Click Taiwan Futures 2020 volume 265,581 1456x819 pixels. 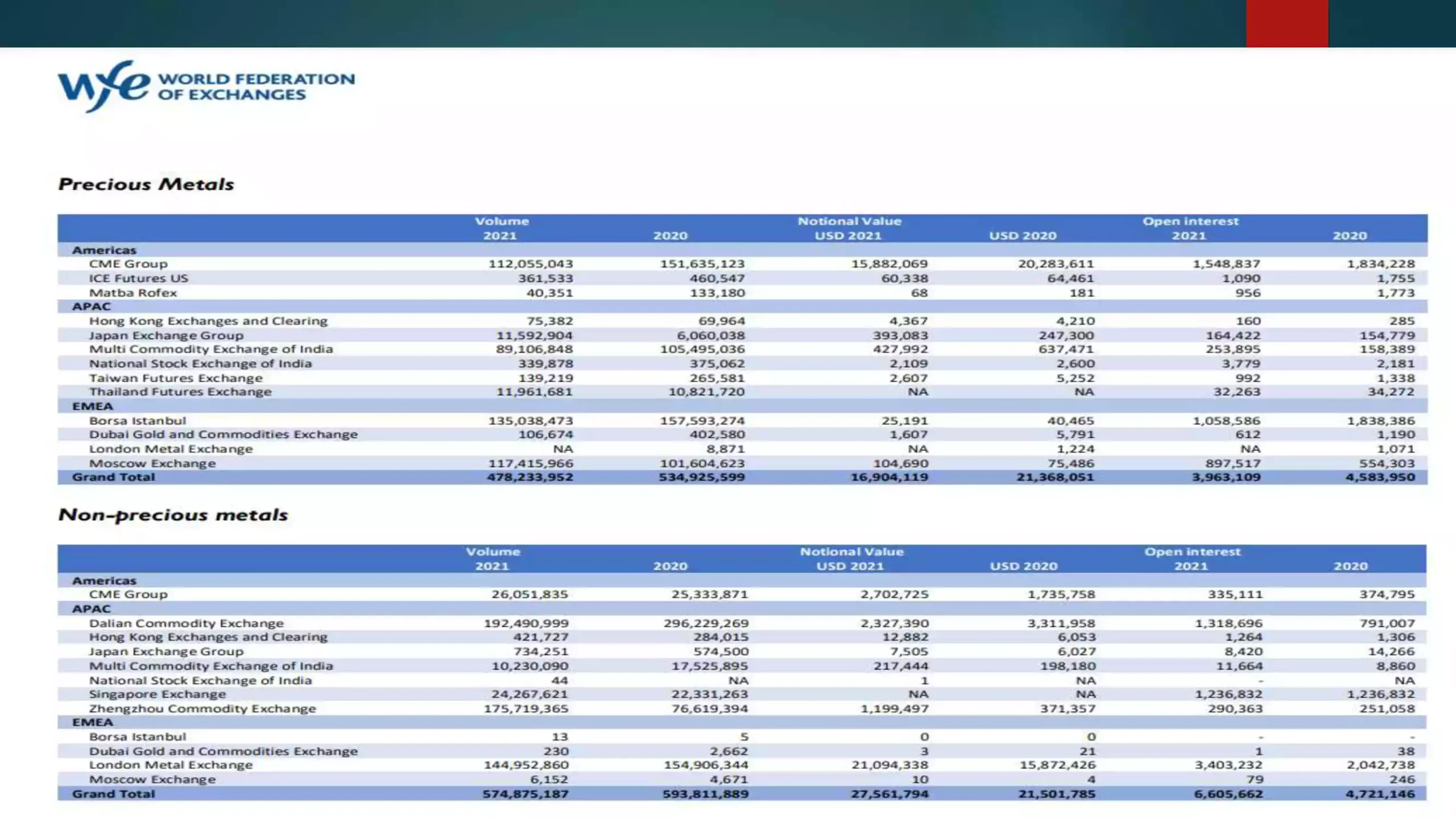click(717, 378)
